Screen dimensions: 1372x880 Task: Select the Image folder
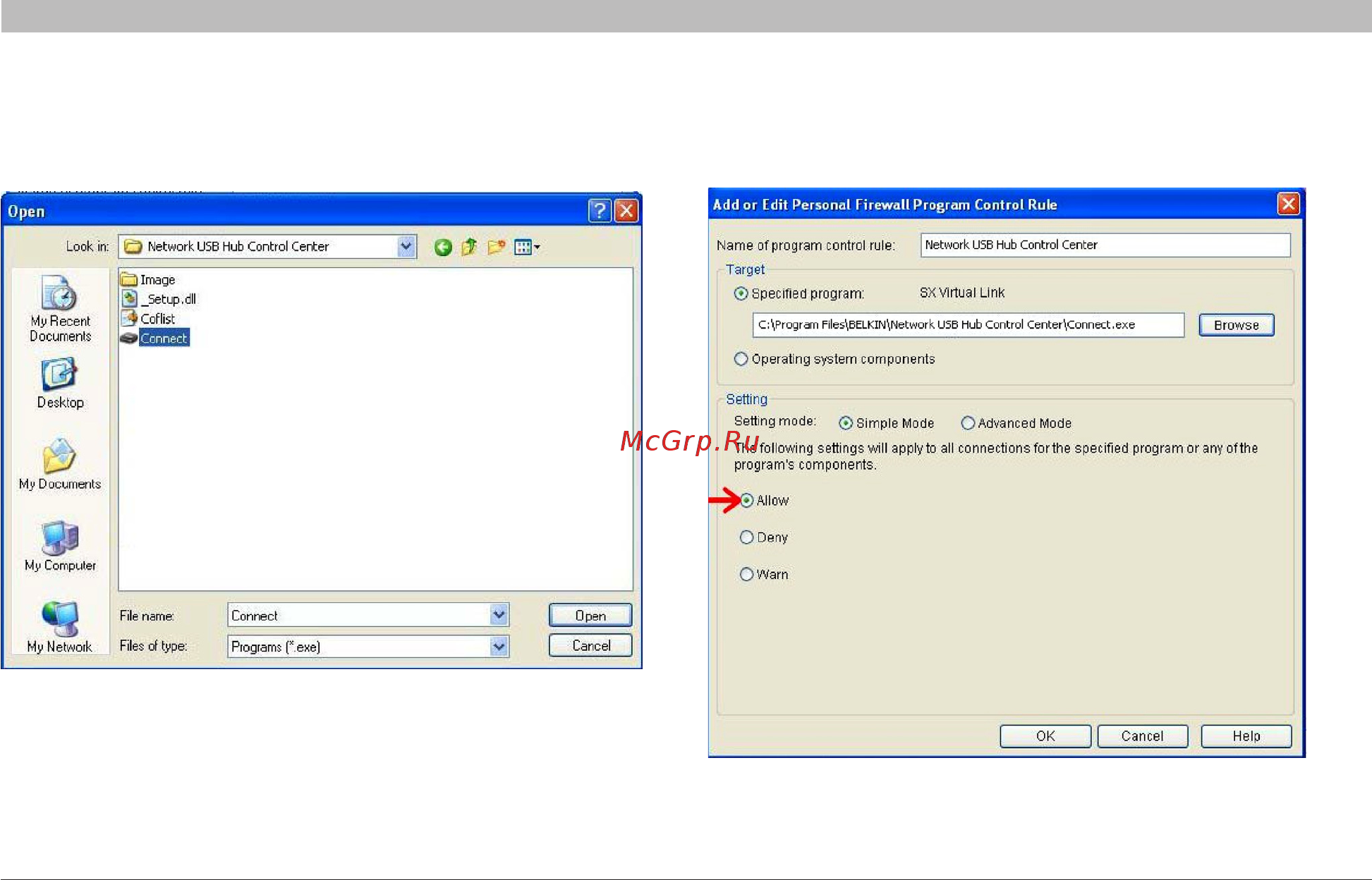(148, 279)
